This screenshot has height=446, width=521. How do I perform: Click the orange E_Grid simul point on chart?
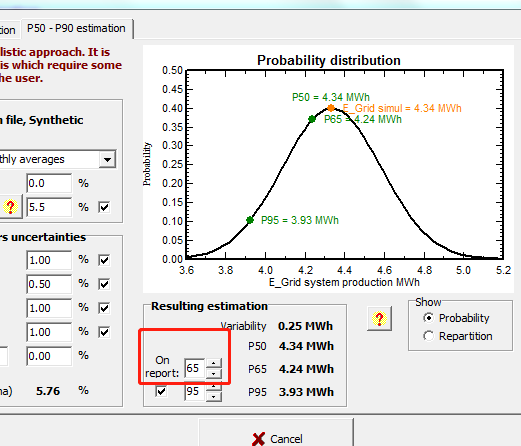pos(331,108)
